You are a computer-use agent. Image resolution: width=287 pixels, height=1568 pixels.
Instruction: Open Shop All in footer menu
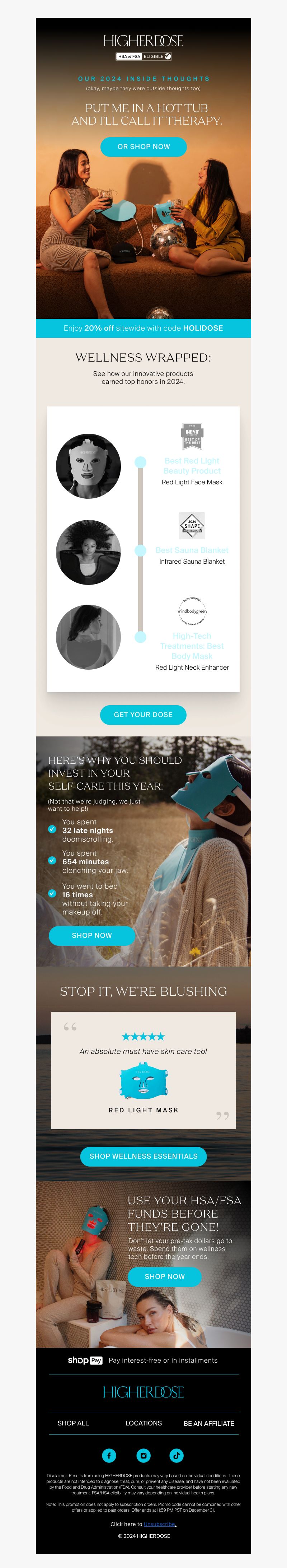click(x=73, y=1423)
